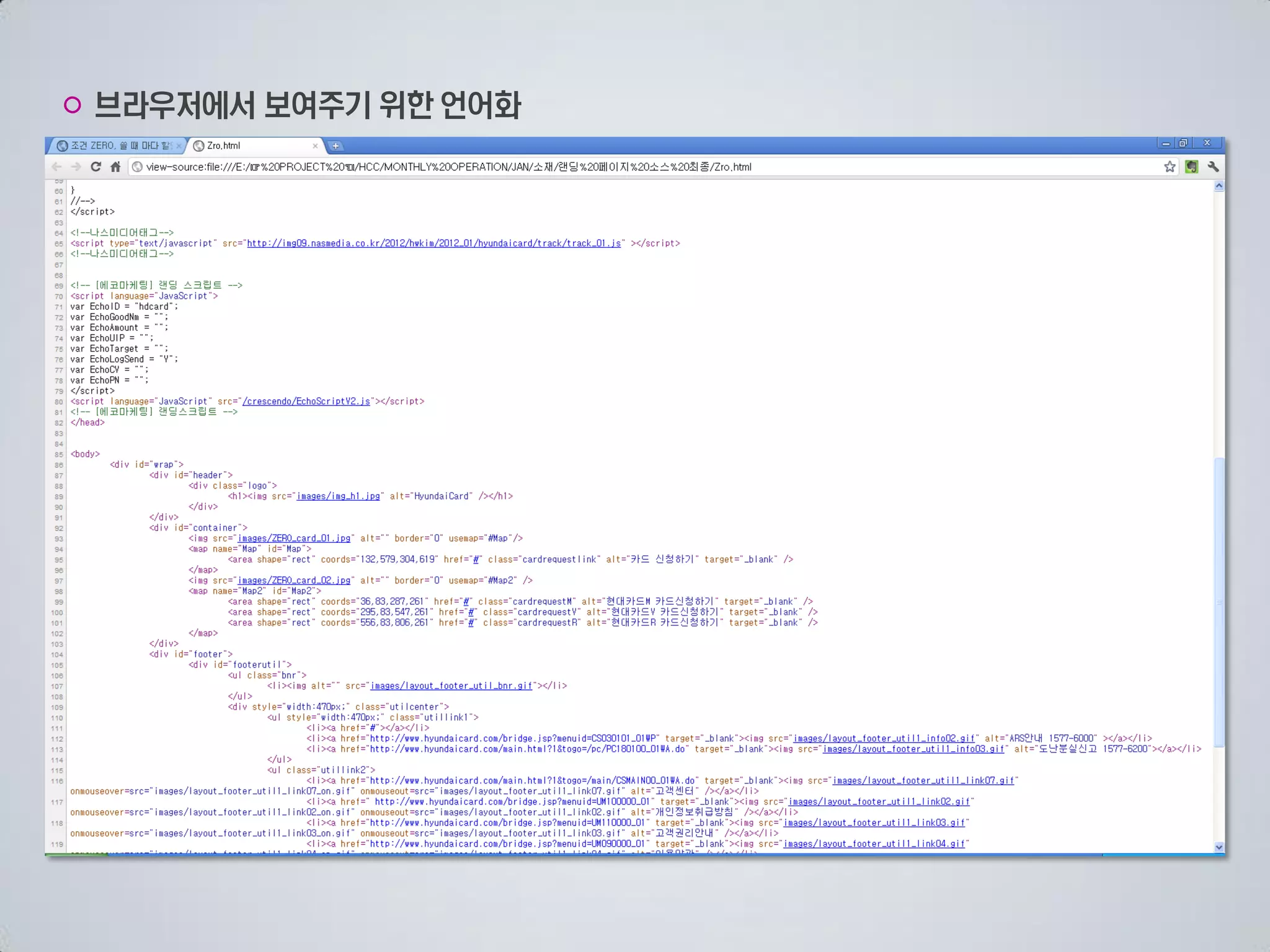Open a new tab with plus button
Screen dimensions: 1270x952
(335, 146)
